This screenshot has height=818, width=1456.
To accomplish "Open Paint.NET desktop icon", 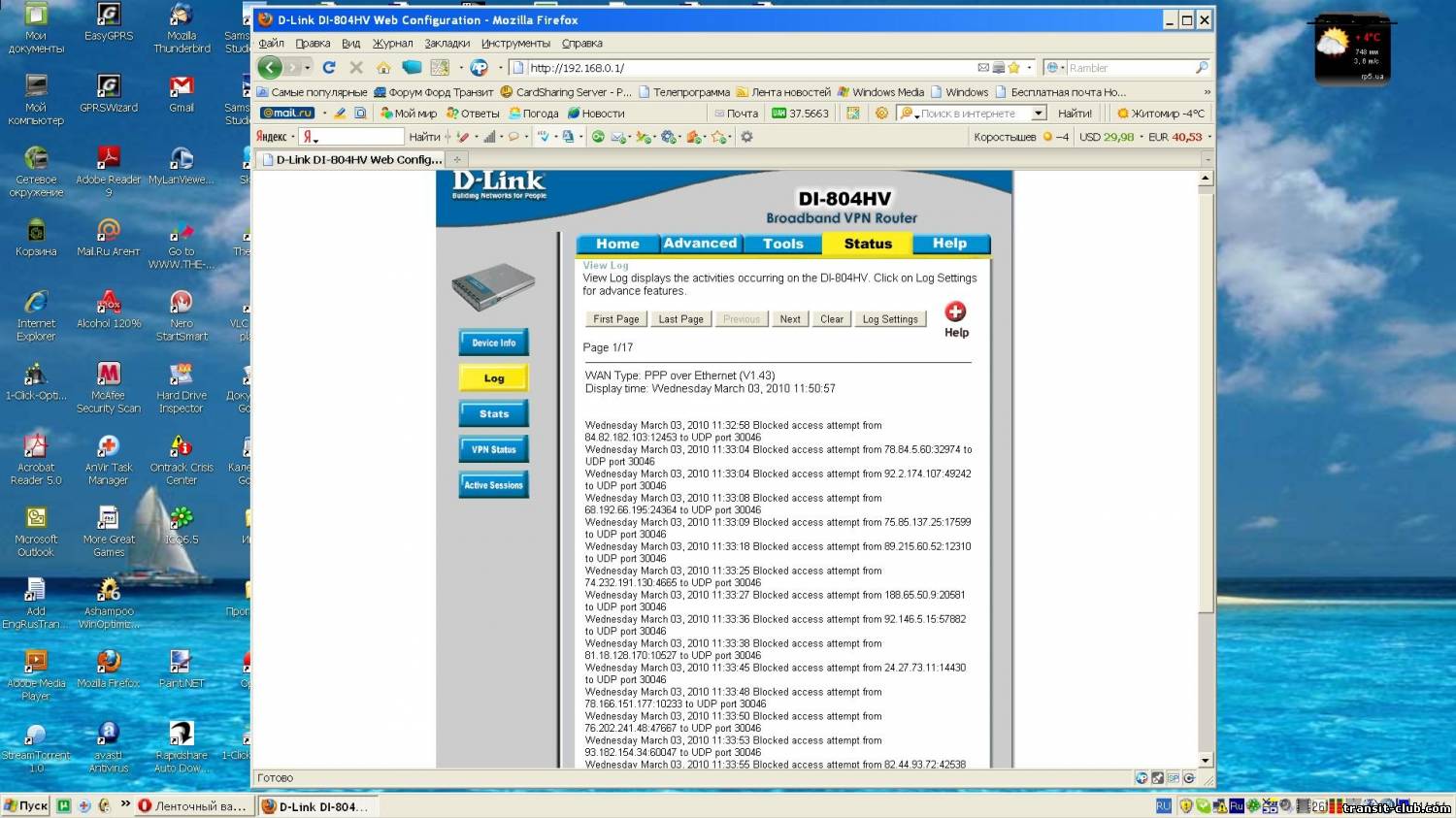I will click(182, 670).
